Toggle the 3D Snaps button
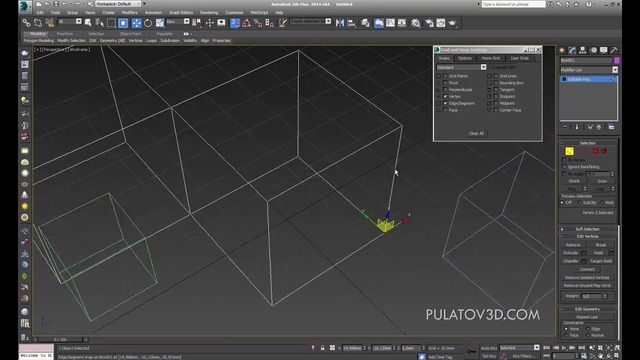The image size is (640, 360). pyautogui.click(x=235, y=23)
